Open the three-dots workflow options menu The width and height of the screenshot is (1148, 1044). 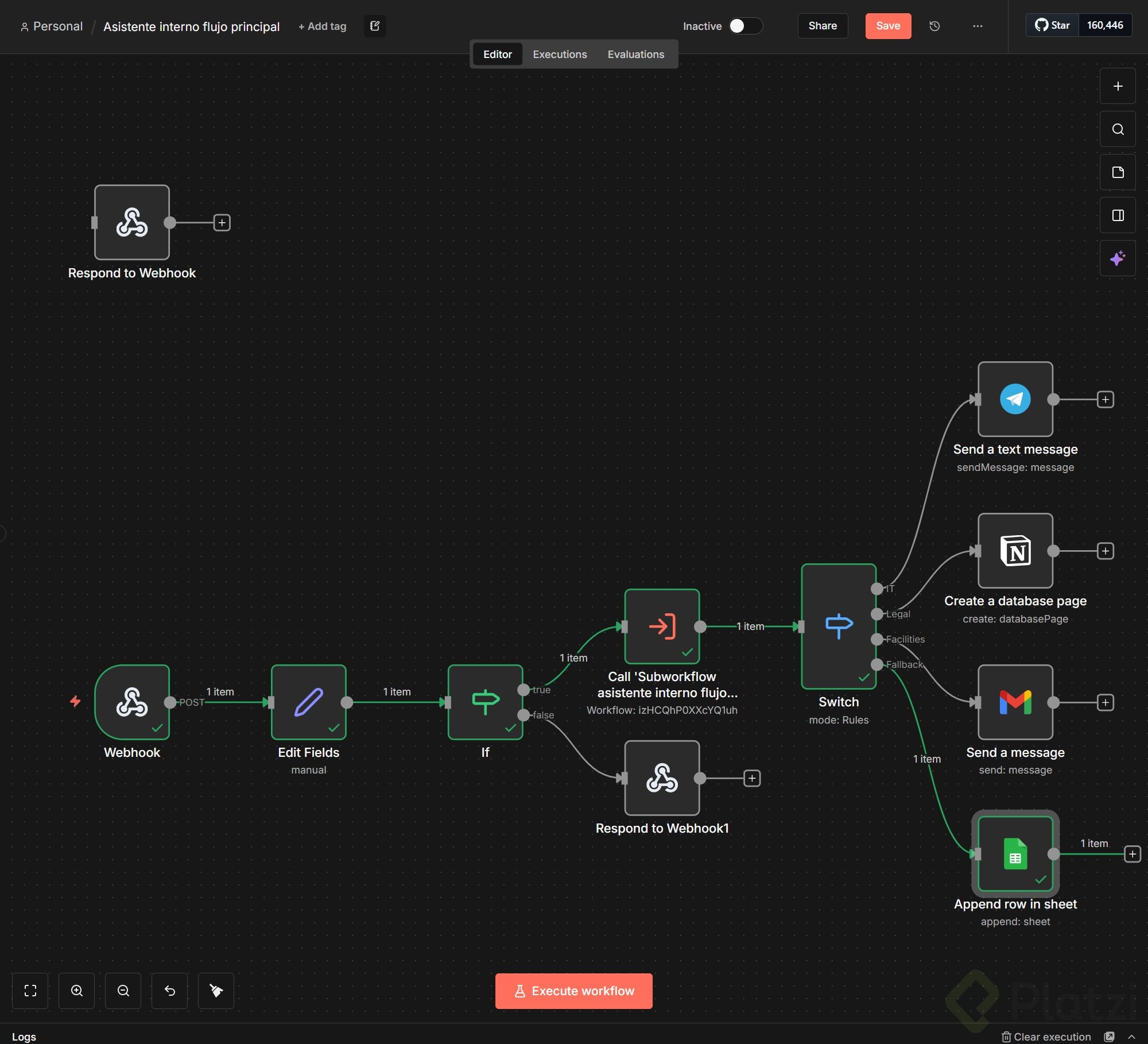coord(978,26)
